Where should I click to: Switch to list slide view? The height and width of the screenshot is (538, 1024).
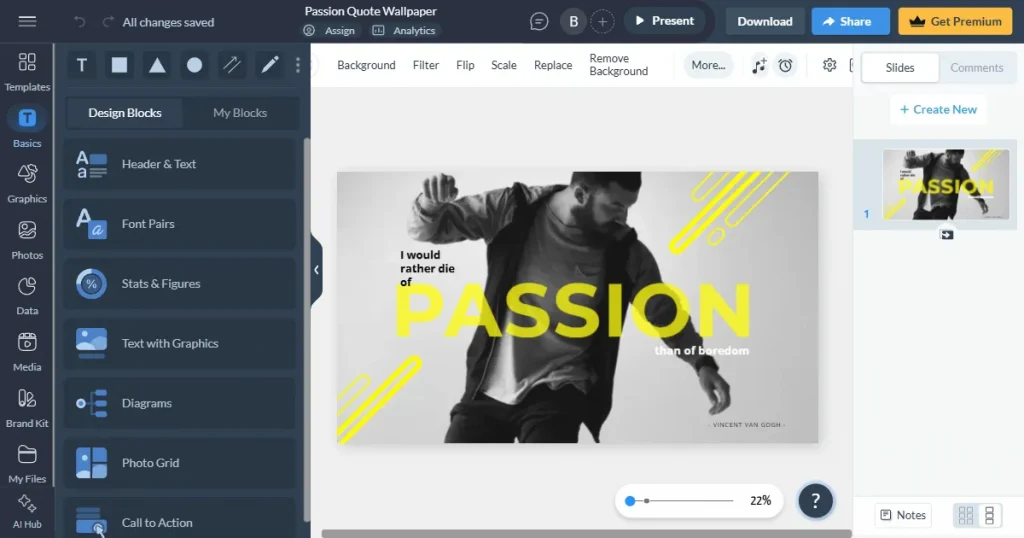point(989,515)
